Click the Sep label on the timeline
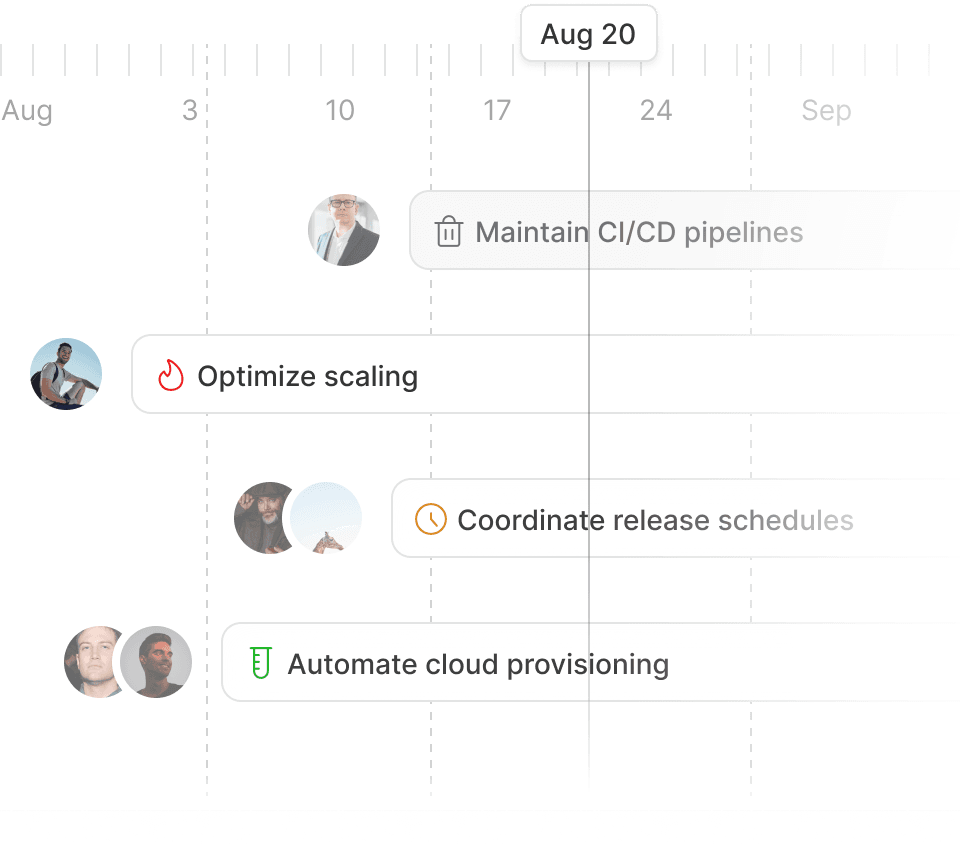The width and height of the screenshot is (960, 844). click(826, 111)
